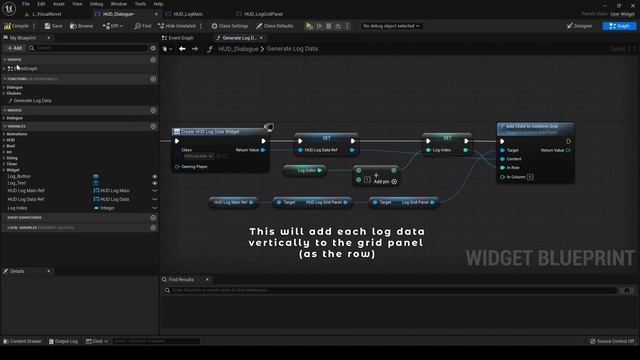
Task: Collapse the Widget variable category
Action: click(4, 170)
